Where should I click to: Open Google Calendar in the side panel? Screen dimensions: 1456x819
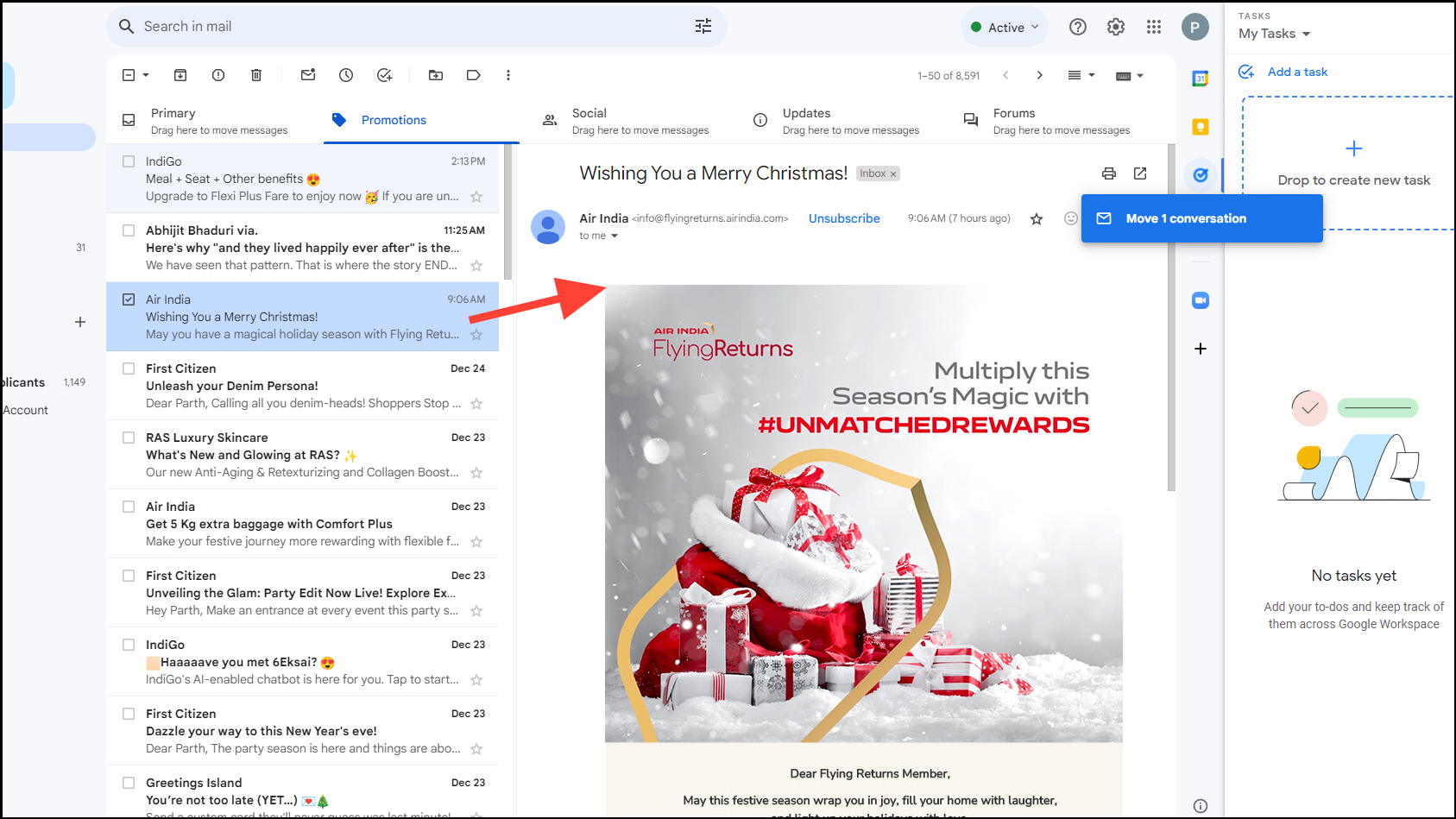coord(1201,79)
